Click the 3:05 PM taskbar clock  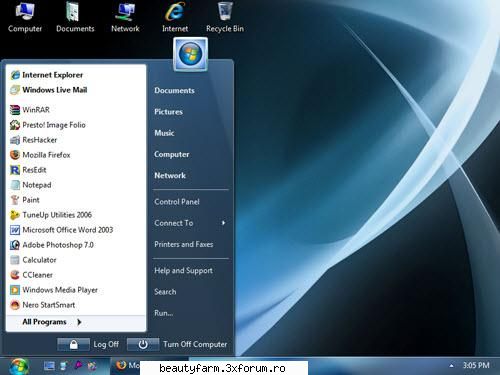pos(476,366)
